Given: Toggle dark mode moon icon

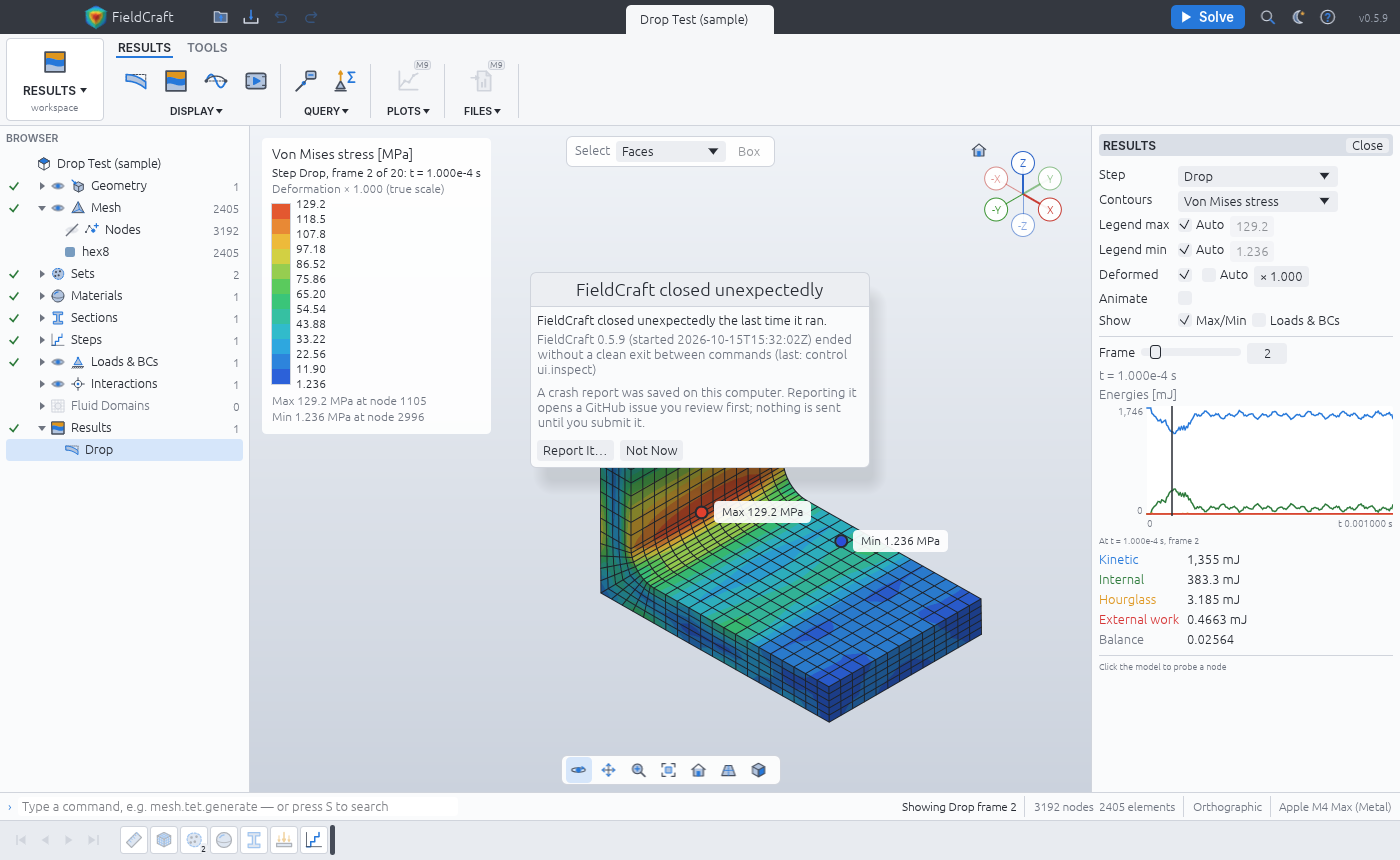Looking at the screenshot, I should pos(1298,17).
